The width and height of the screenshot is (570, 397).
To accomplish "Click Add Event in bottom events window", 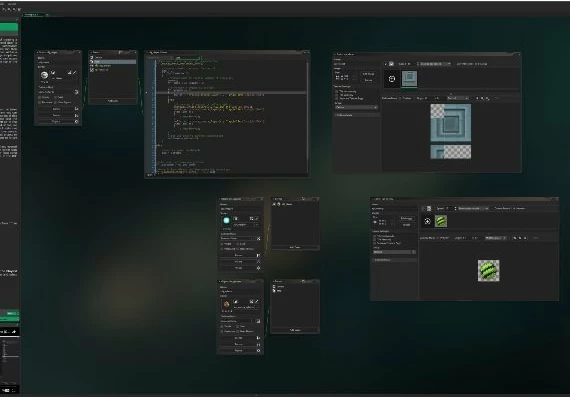I will 295,330.
